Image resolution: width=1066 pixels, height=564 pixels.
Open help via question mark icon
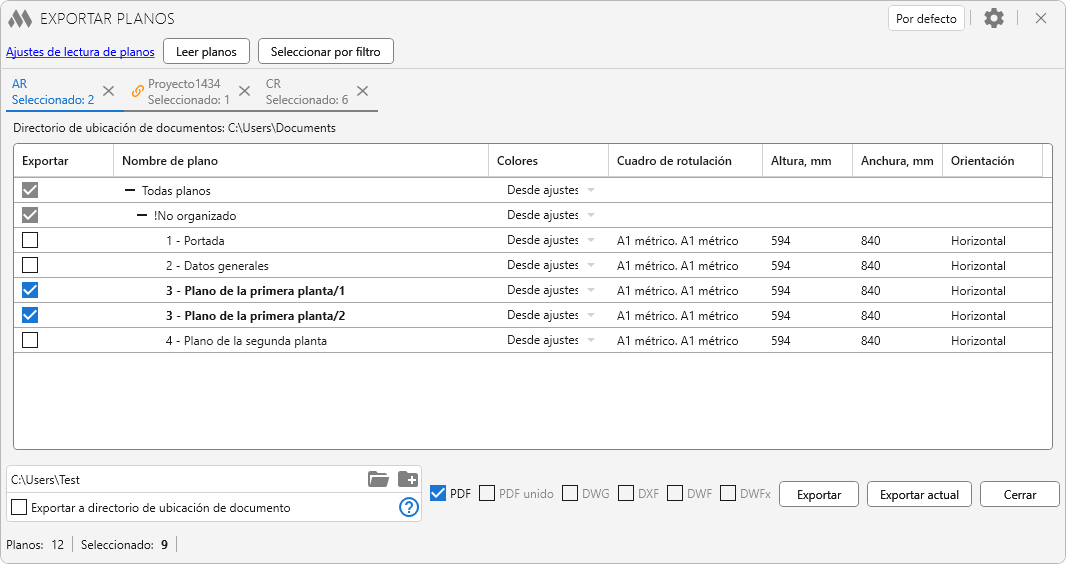click(x=408, y=507)
